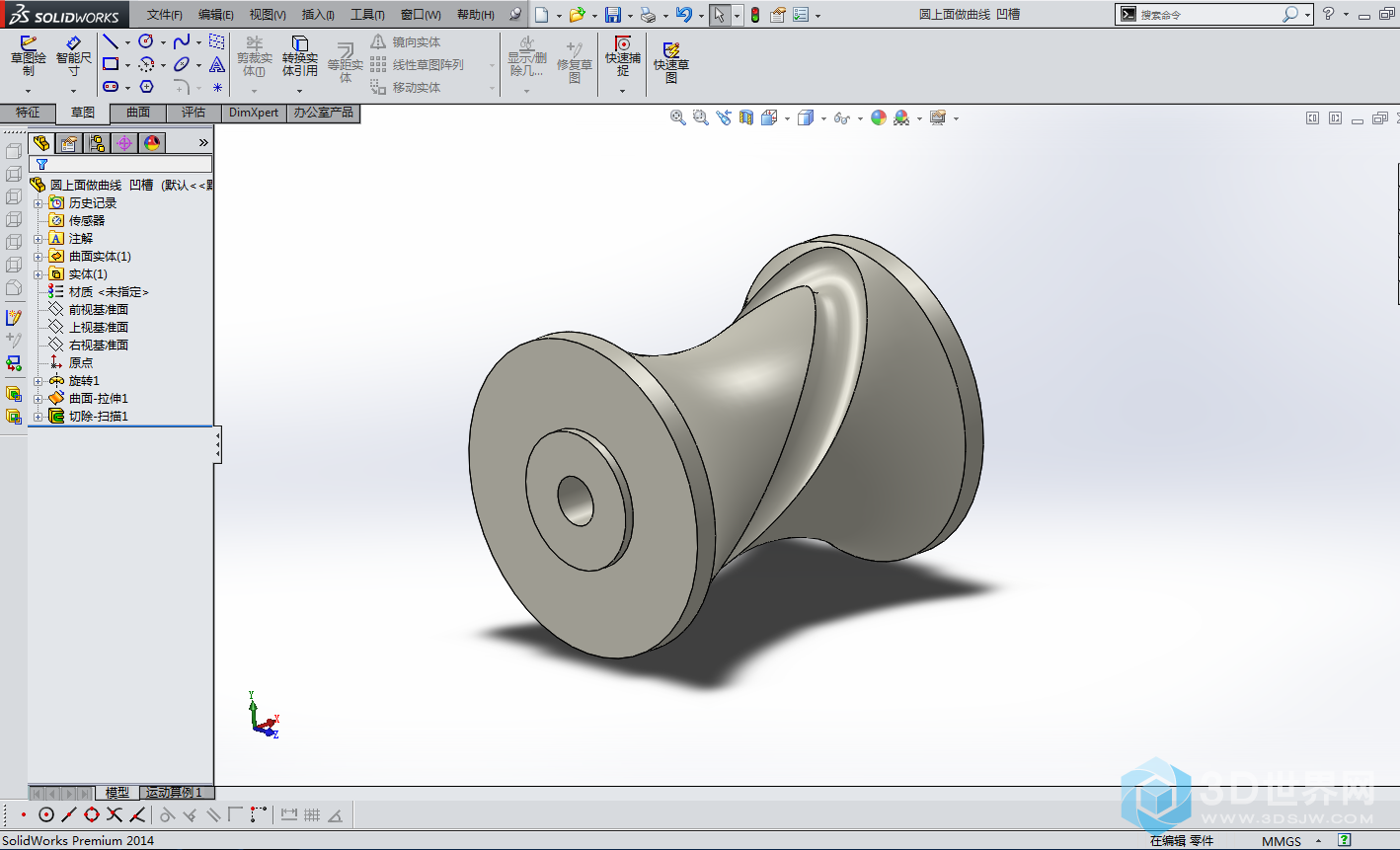This screenshot has width=1400, height=850.
Task: Expand the 实体(1) tree node
Action: point(39,274)
